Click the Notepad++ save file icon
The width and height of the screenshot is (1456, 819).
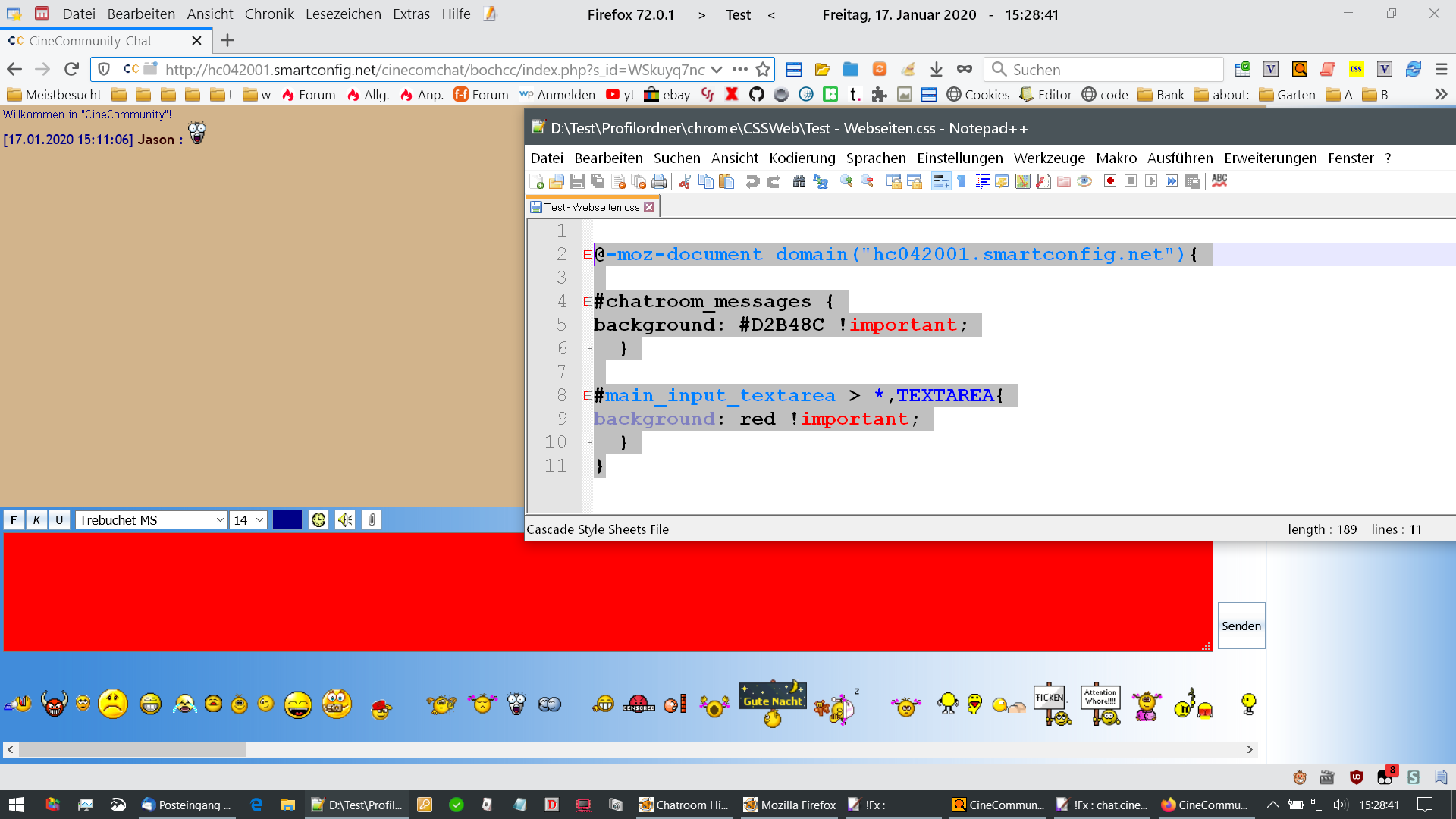pos(577,181)
